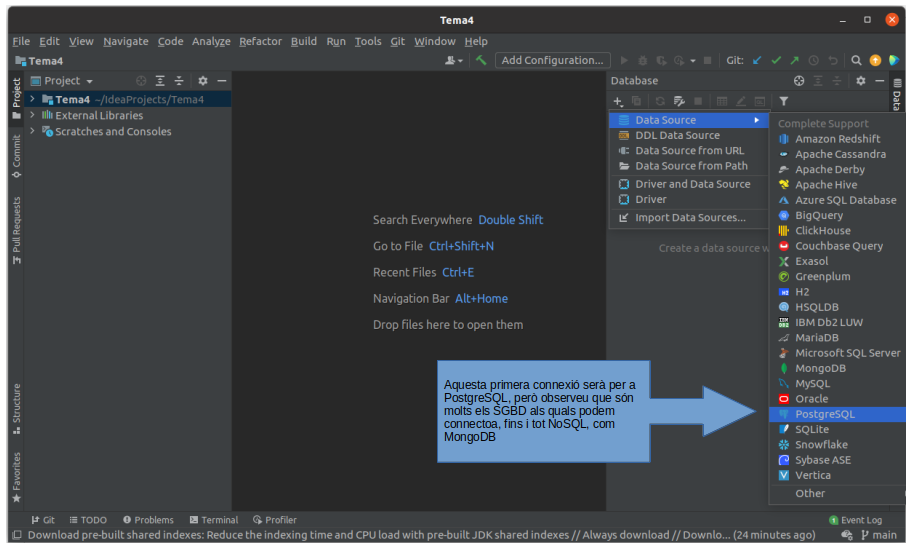The height and width of the screenshot is (548, 912).
Task: Choose Oracle from data source list
Action: pyautogui.click(x=837, y=398)
